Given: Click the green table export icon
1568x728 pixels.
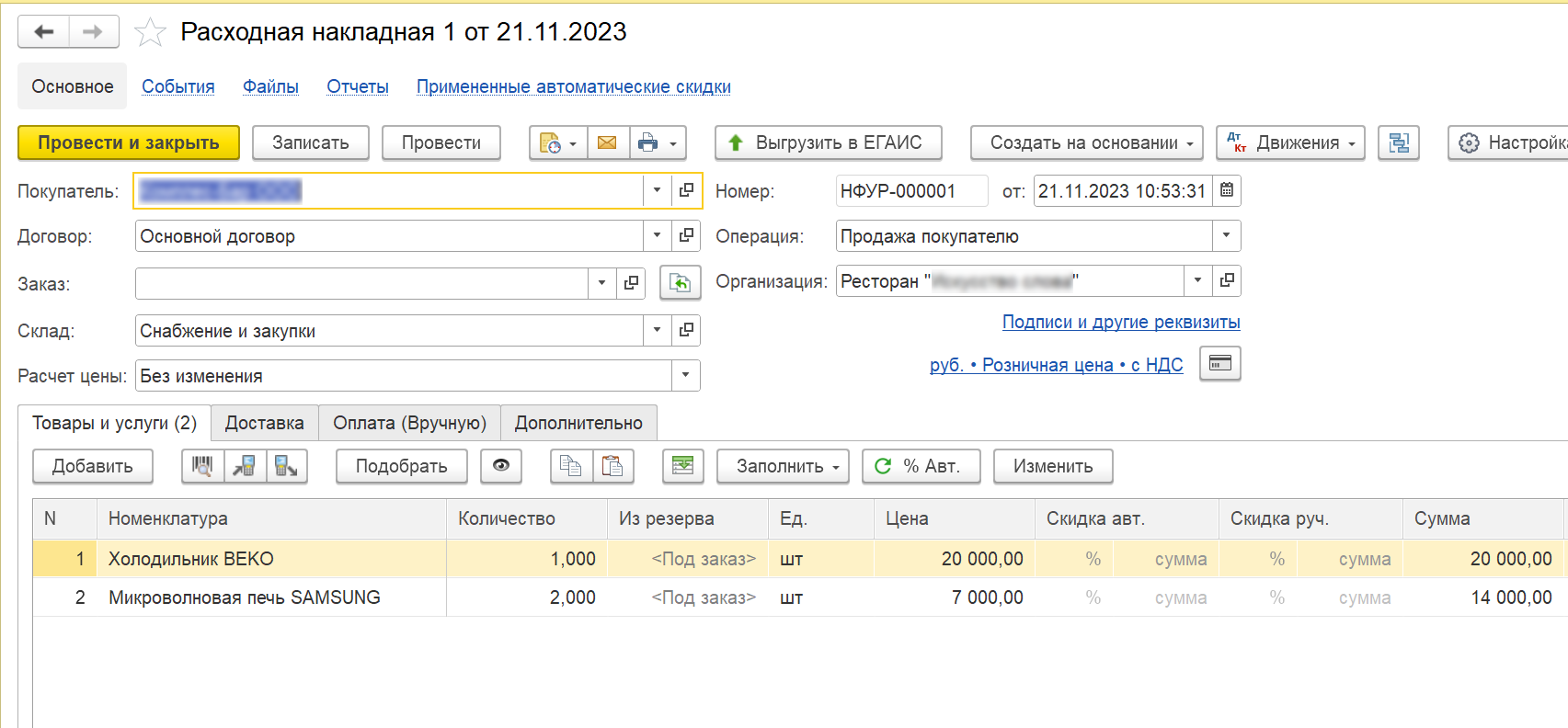Looking at the screenshot, I should pyautogui.click(x=683, y=466).
